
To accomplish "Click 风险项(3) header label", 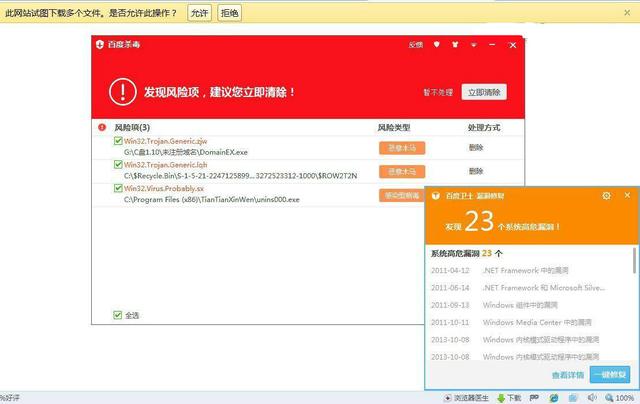I will (132, 128).
